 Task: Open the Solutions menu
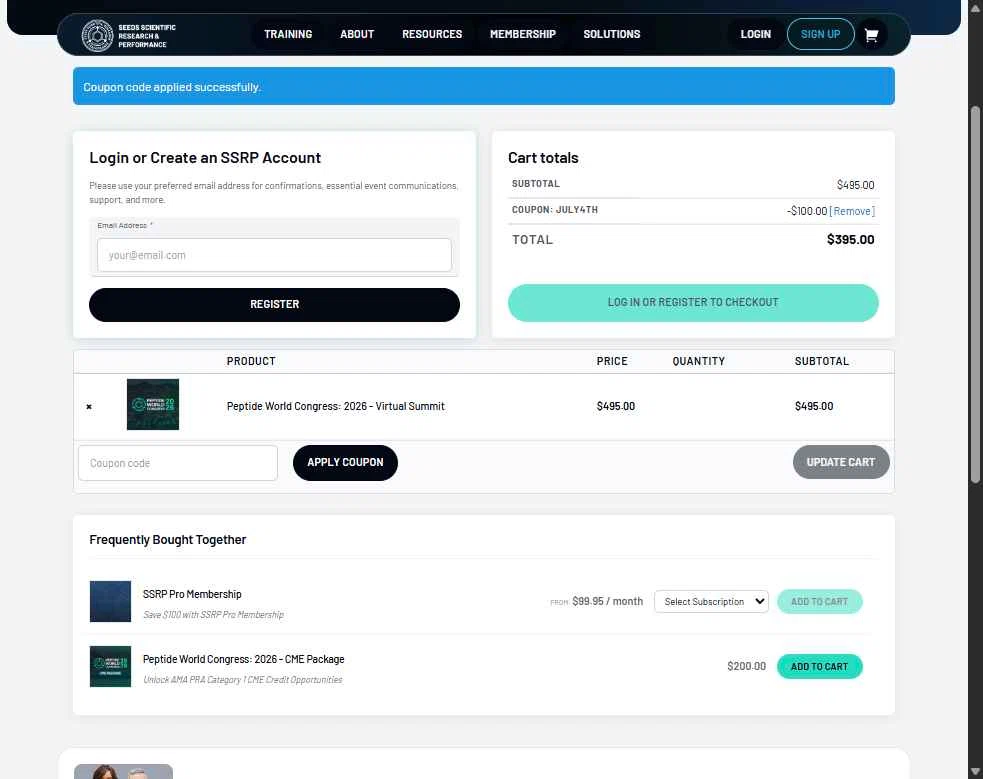click(612, 34)
